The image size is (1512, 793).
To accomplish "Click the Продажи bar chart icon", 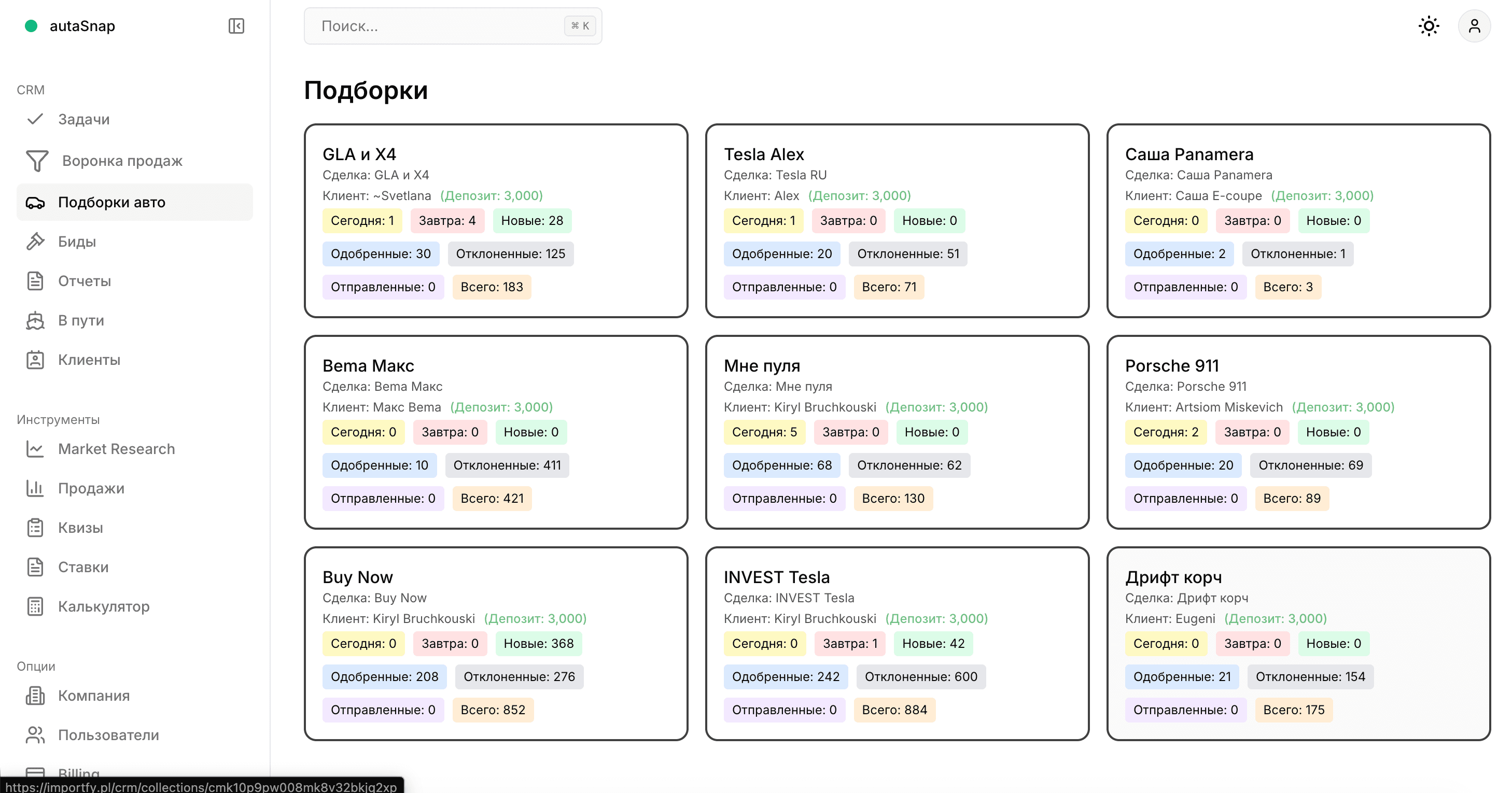I will click(35, 488).
